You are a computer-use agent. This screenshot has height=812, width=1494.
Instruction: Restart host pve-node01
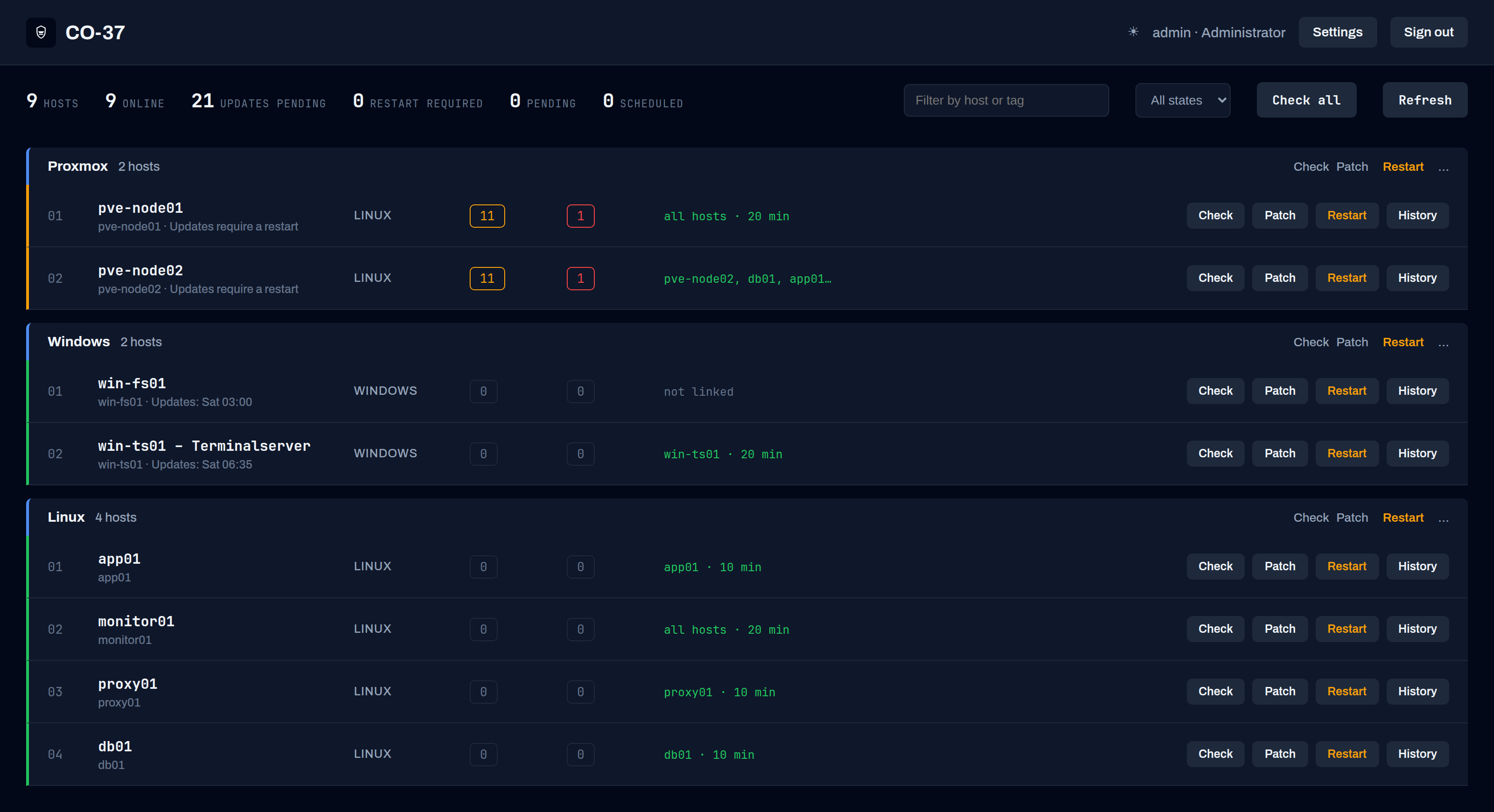click(1346, 216)
